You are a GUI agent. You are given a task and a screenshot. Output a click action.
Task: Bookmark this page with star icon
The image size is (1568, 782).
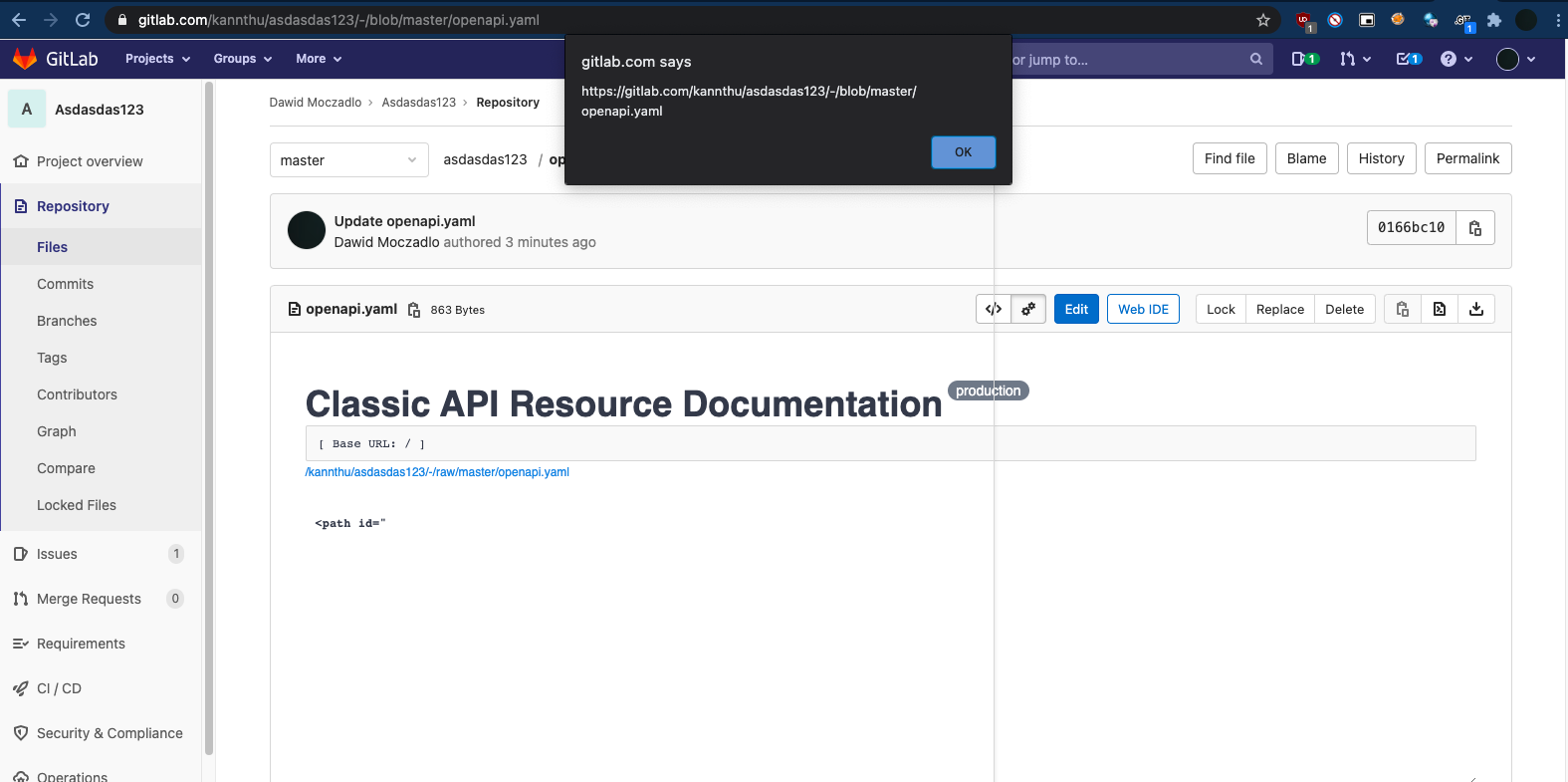click(1263, 20)
